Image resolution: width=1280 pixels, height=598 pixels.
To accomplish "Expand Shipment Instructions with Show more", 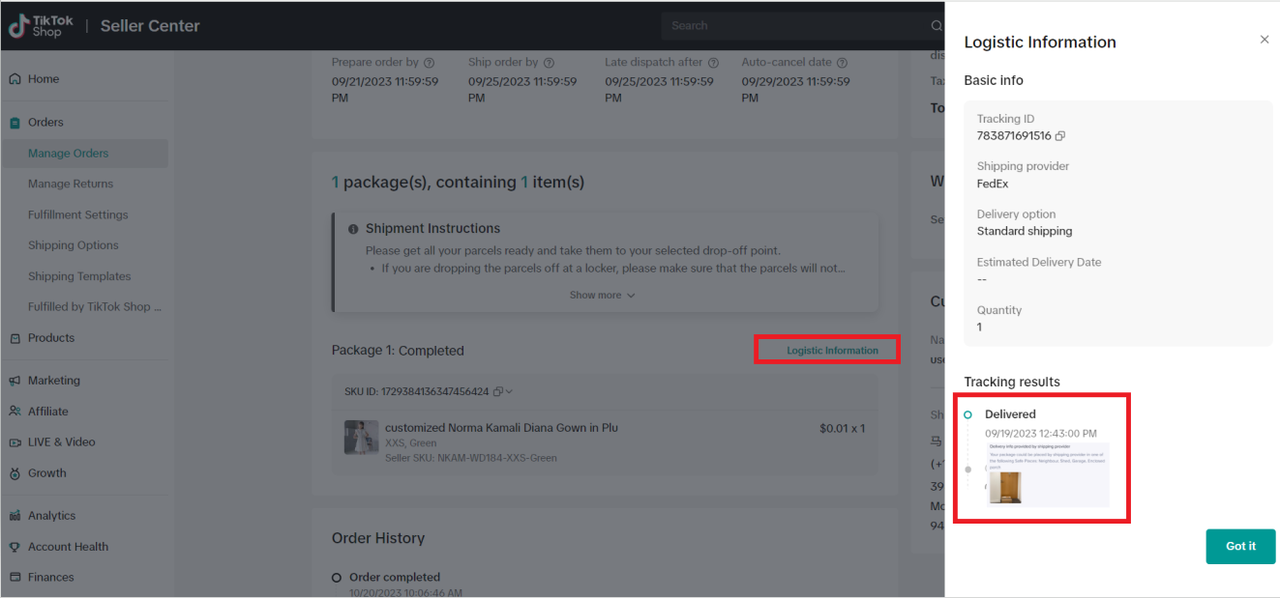I will tap(602, 295).
